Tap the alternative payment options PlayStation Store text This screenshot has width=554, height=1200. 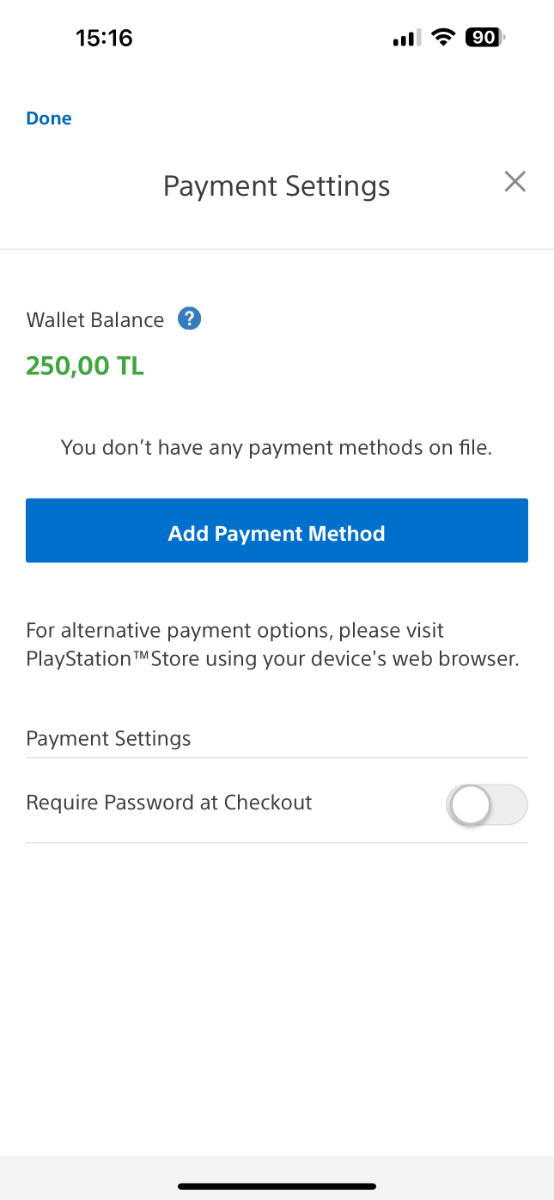(x=273, y=646)
